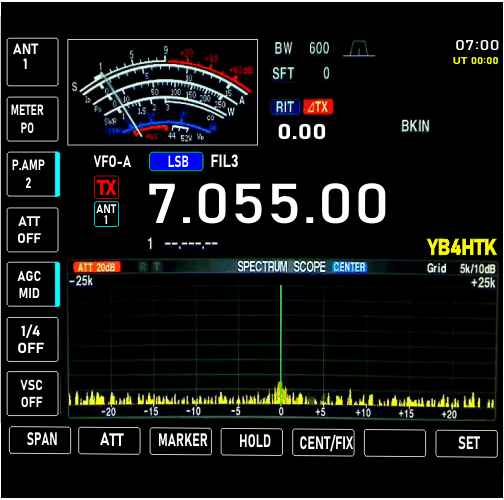
Task: Click the YB4HTK callsign text
Action: click(462, 247)
